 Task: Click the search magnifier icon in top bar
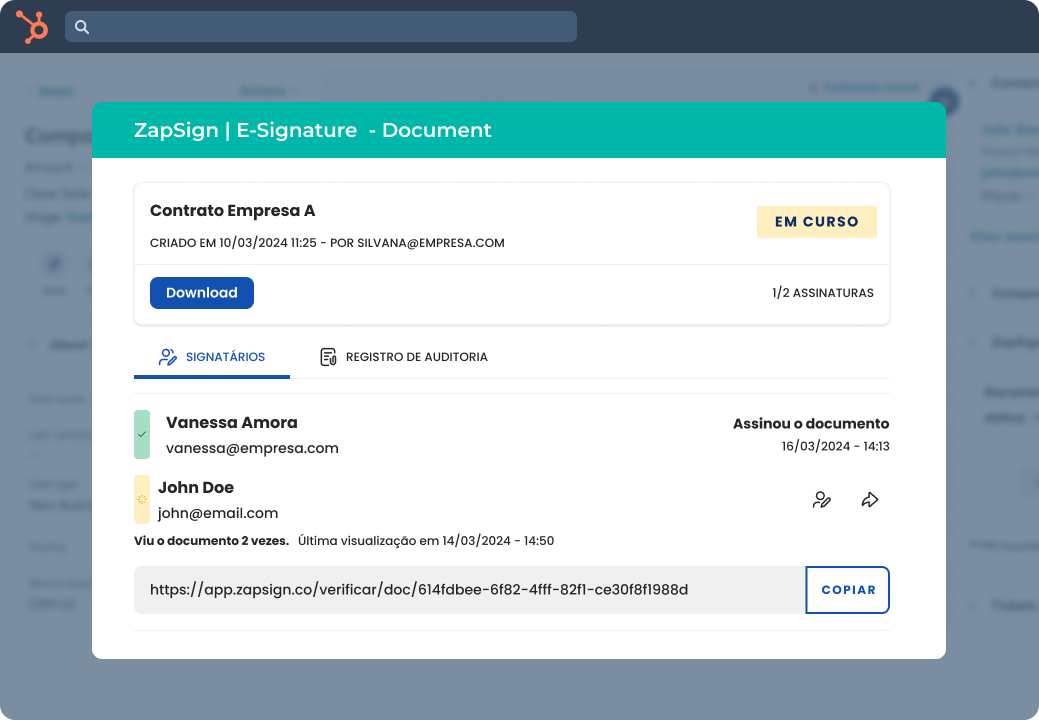[x=82, y=27]
